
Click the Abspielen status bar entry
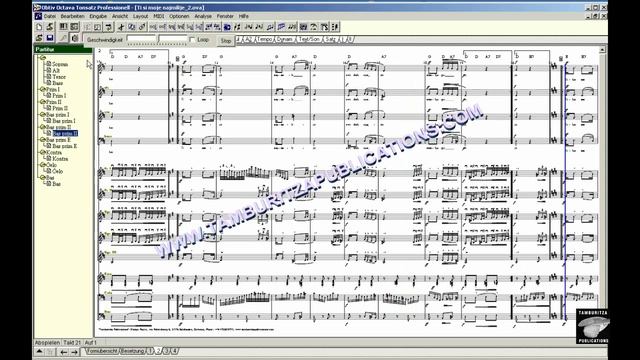coord(47,342)
